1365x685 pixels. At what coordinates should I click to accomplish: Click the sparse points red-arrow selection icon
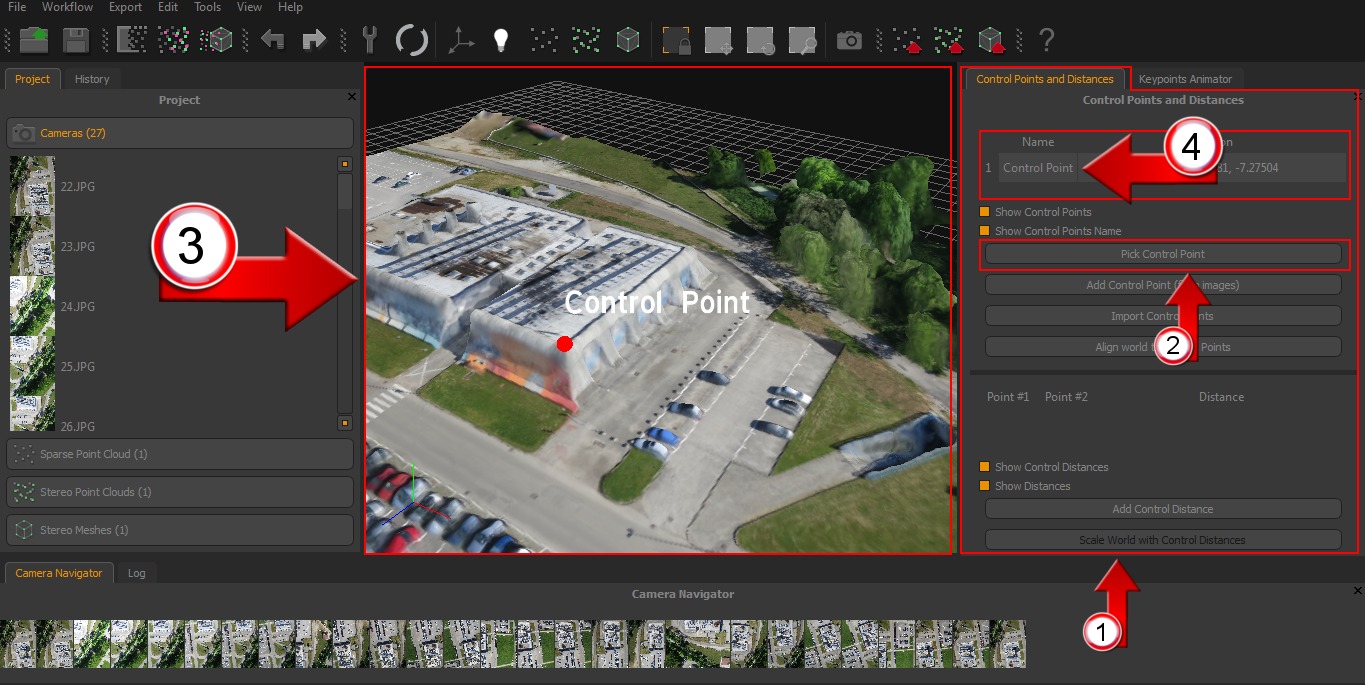pyautogui.click(x=906, y=40)
